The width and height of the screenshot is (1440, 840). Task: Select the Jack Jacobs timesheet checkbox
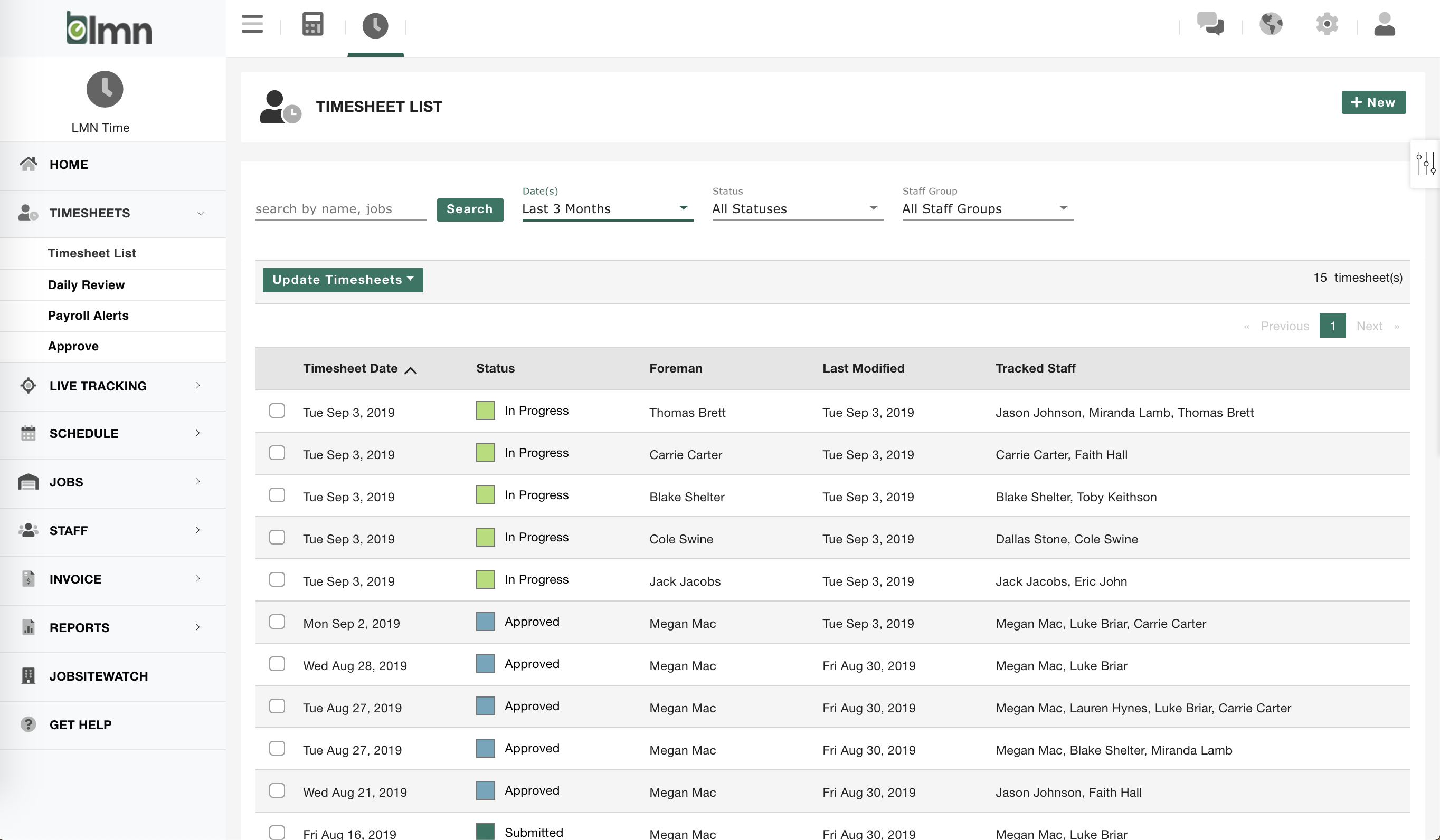coord(277,579)
